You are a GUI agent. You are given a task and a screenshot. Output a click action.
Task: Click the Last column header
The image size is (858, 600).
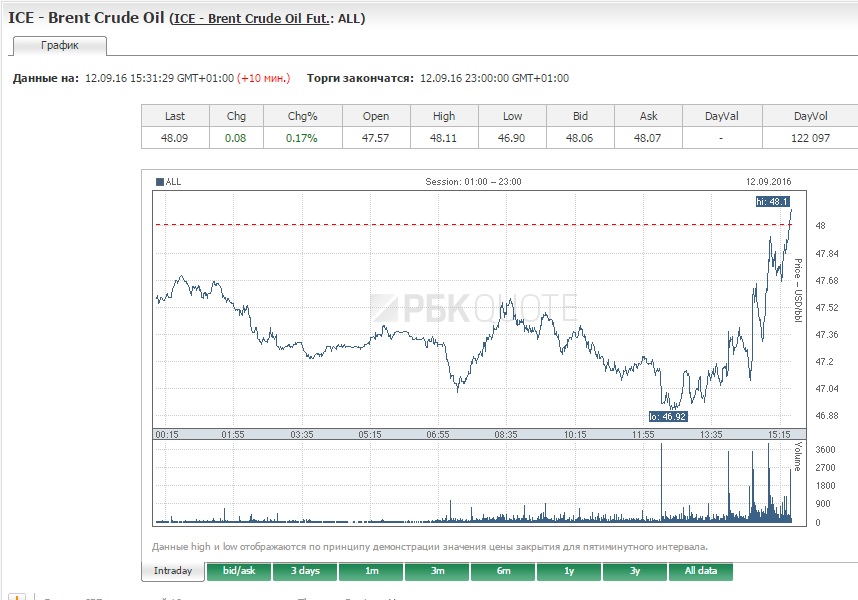click(x=175, y=116)
